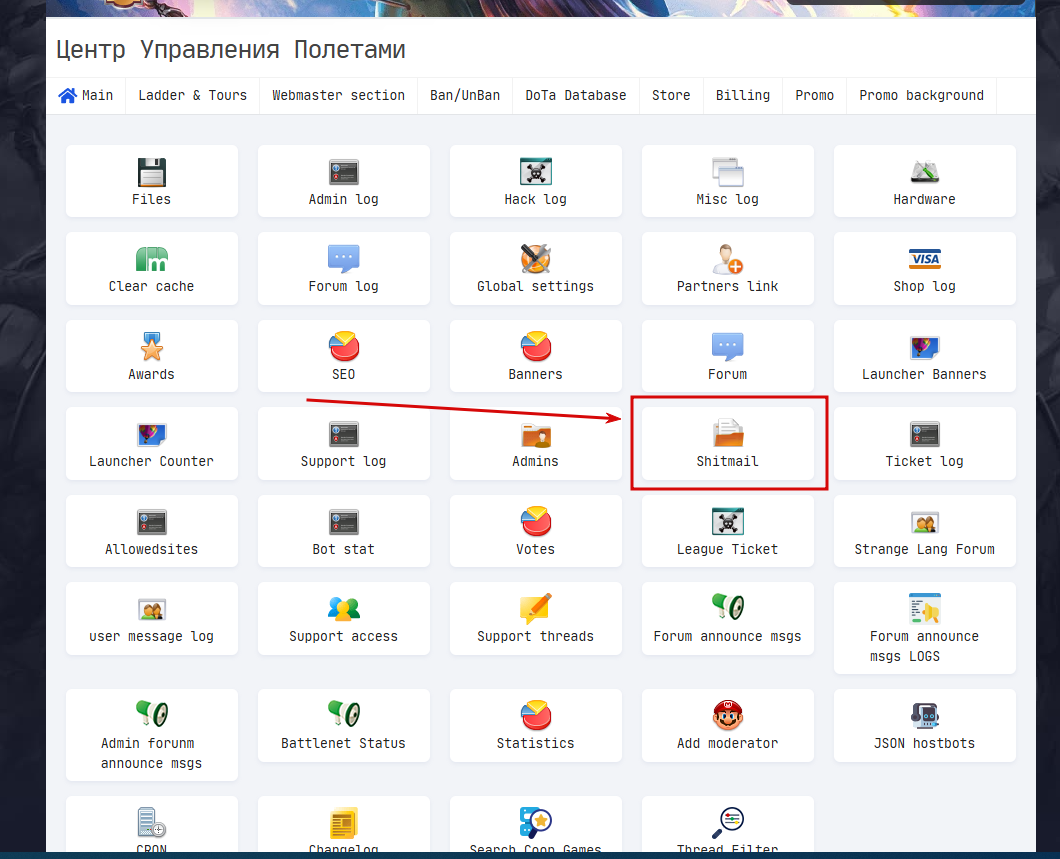
Task: Switch to Ladder & Tours tab
Action: [193, 96]
